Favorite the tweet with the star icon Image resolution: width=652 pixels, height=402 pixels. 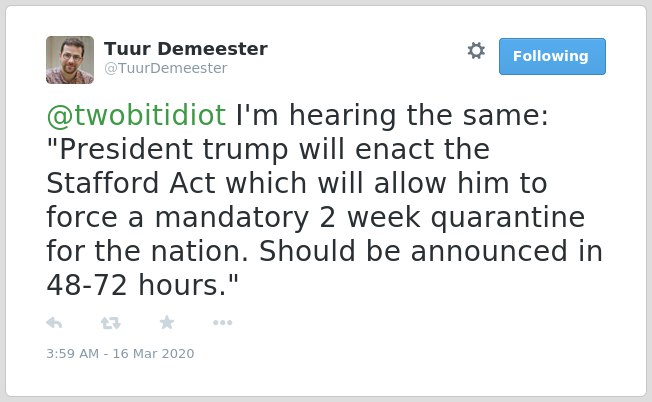point(167,322)
